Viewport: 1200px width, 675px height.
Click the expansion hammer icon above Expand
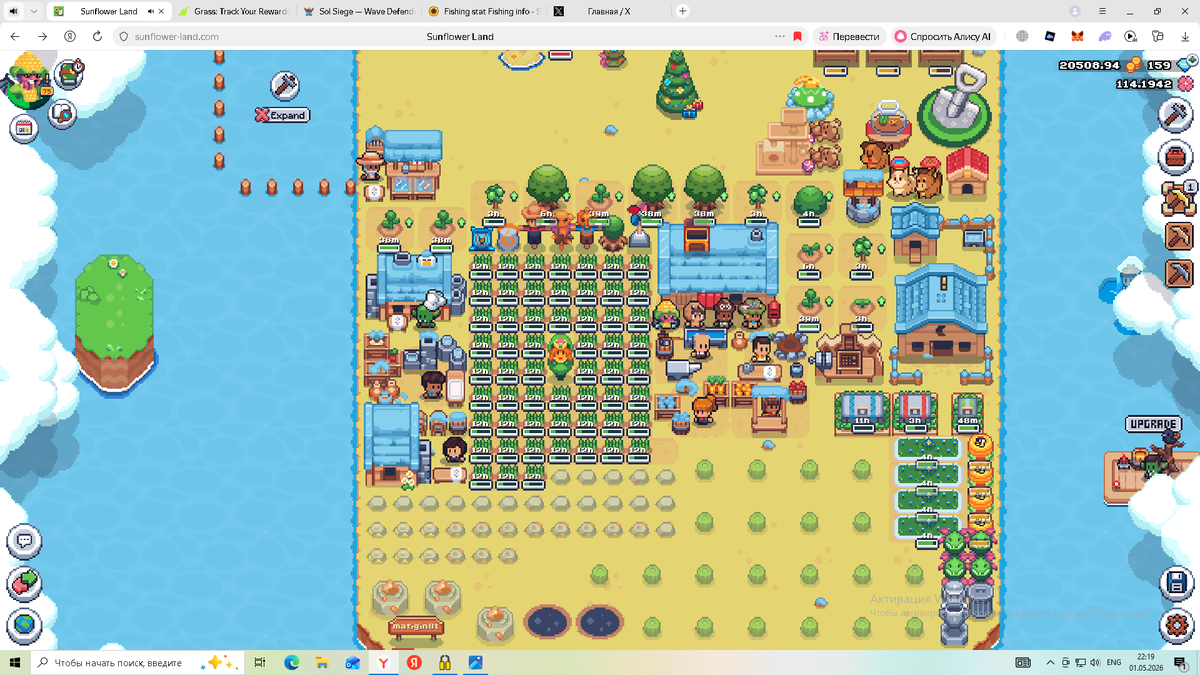285,86
